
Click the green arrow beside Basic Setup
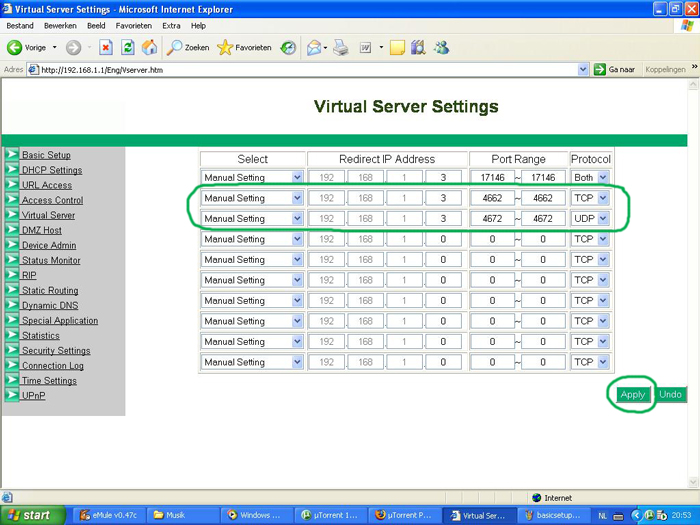12,154
